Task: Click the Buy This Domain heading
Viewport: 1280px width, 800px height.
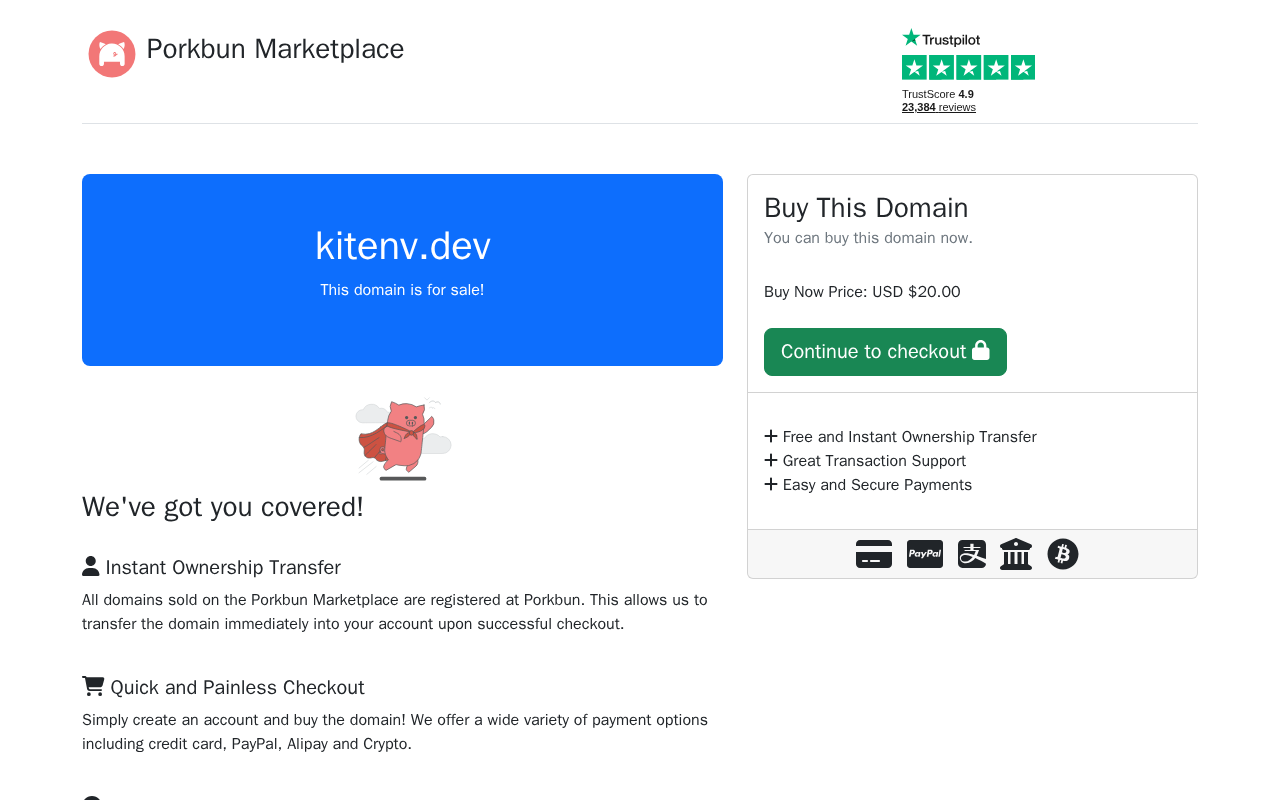Action: [866, 208]
